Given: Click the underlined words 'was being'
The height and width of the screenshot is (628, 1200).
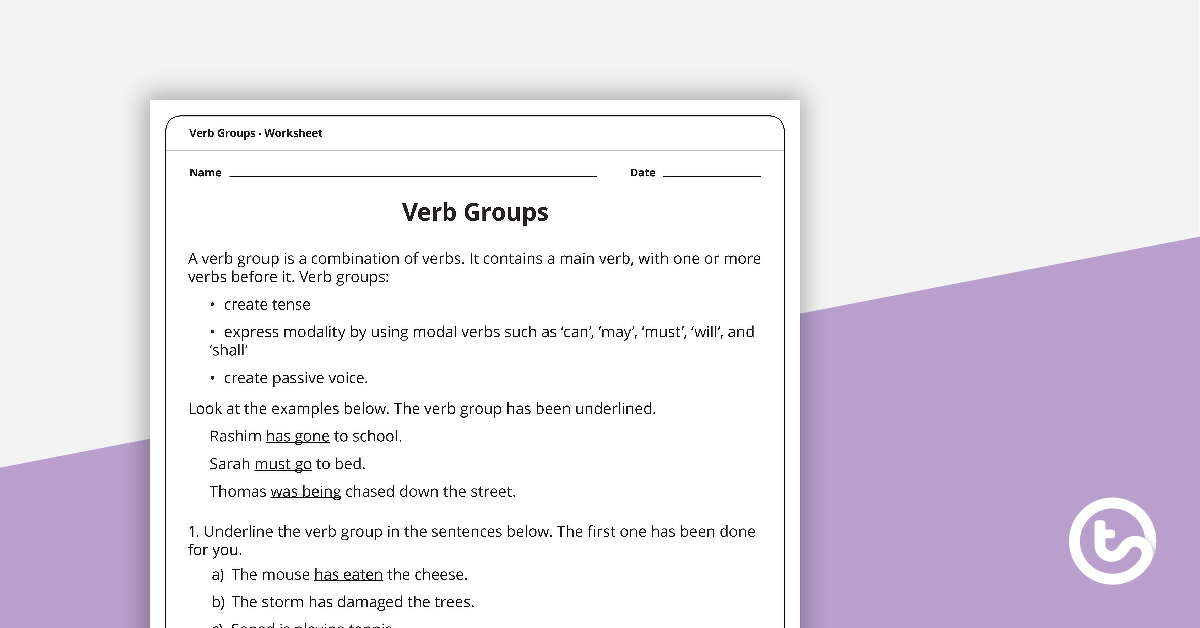Looking at the screenshot, I should [305, 492].
